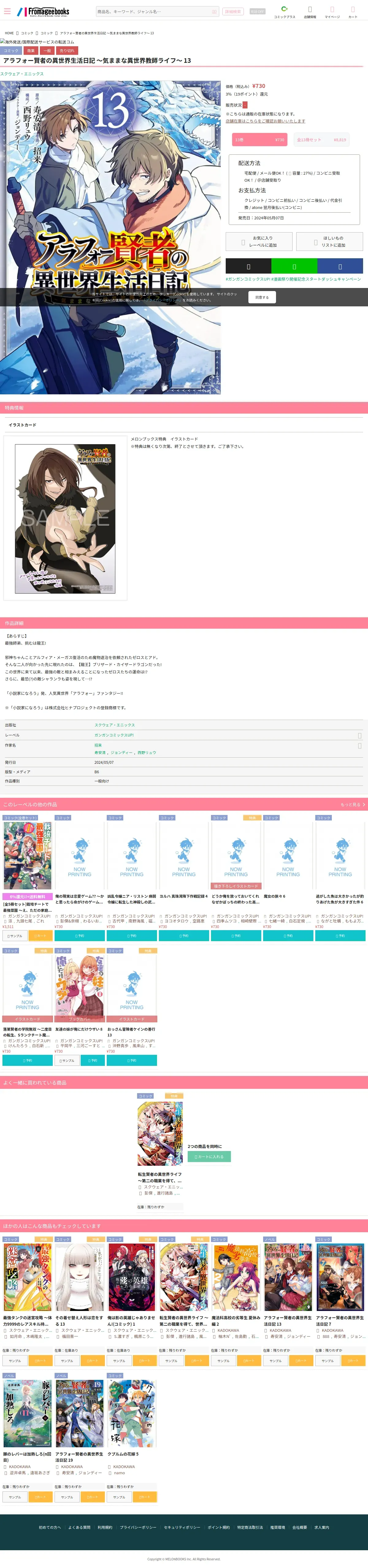Open ガンガンコミックスUP! label link in details
Screen dimensions: 368x1568
pos(114,735)
